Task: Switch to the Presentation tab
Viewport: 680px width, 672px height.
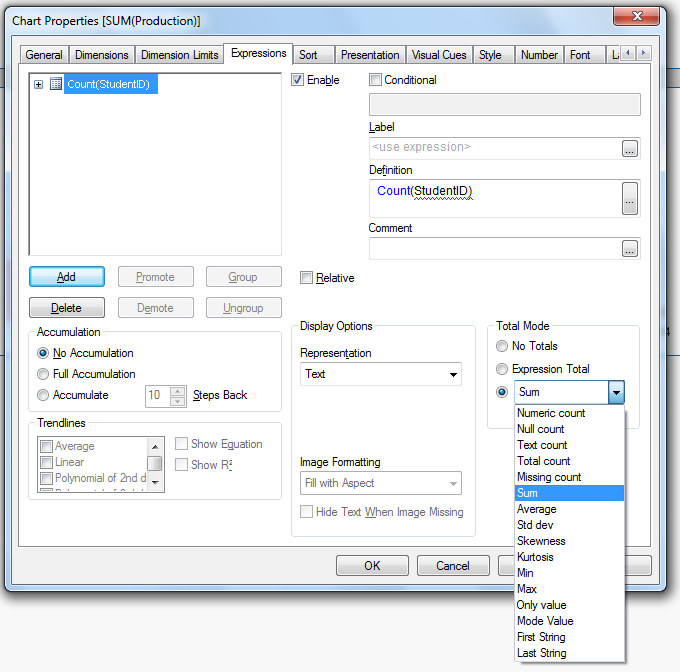Action: click(370, 55)
